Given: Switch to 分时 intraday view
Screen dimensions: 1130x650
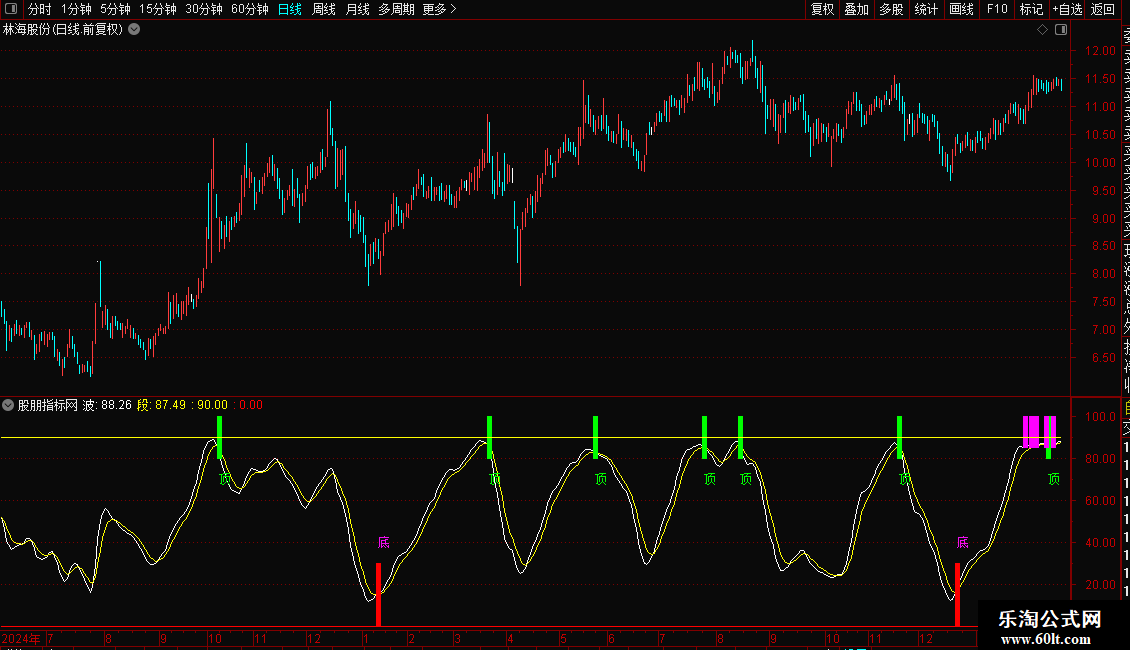Looking at the screenshot, I should (39, 9).
